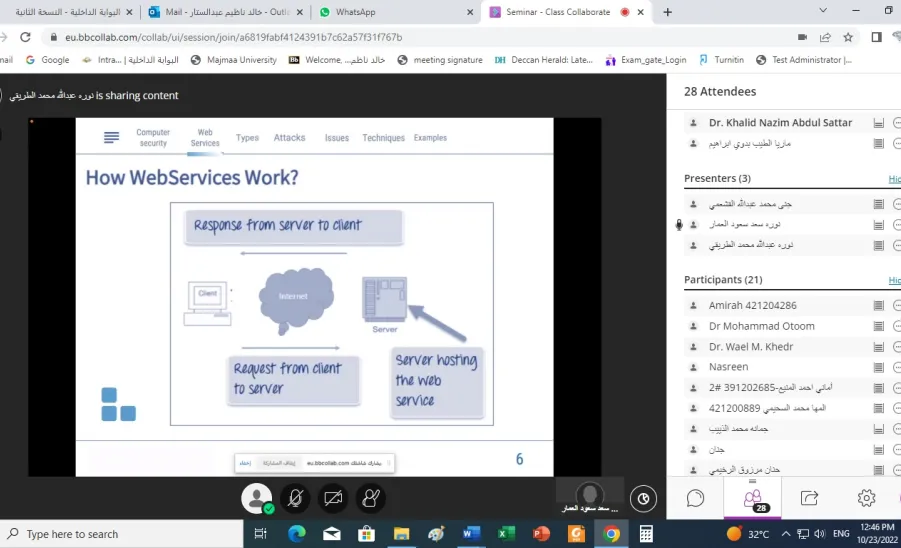Click participant Dr Mohammad Otoom

coord(761,326)
